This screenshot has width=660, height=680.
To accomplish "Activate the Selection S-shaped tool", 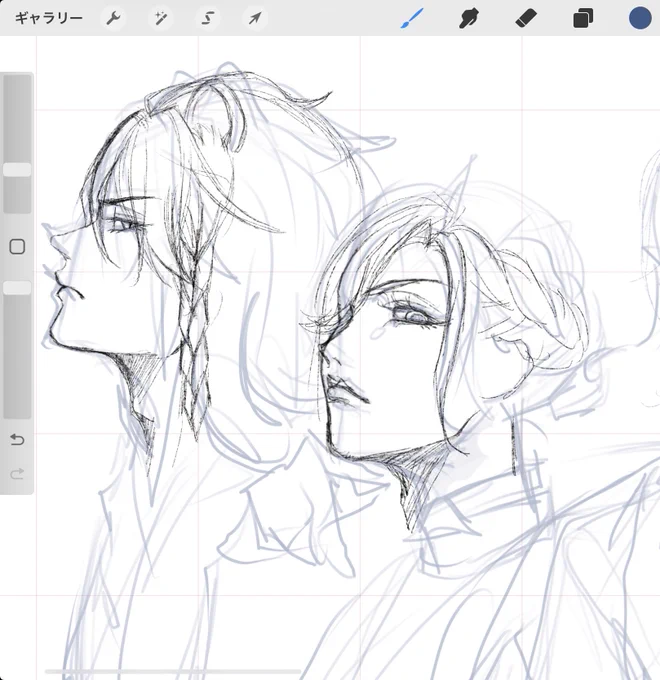I will [208, 18].
